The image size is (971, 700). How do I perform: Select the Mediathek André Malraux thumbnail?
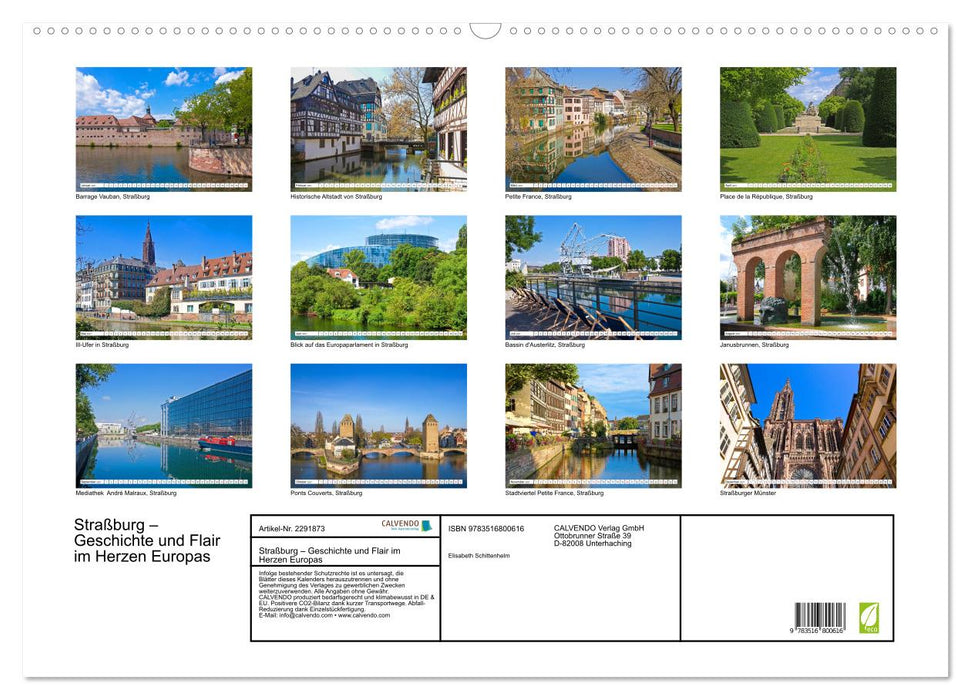(164, 426)
